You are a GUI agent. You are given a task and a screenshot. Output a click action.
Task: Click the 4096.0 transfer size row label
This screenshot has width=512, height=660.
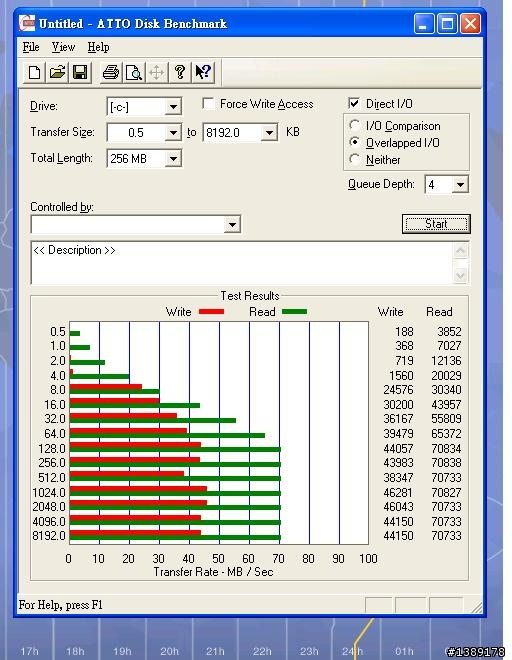(49, 522)
